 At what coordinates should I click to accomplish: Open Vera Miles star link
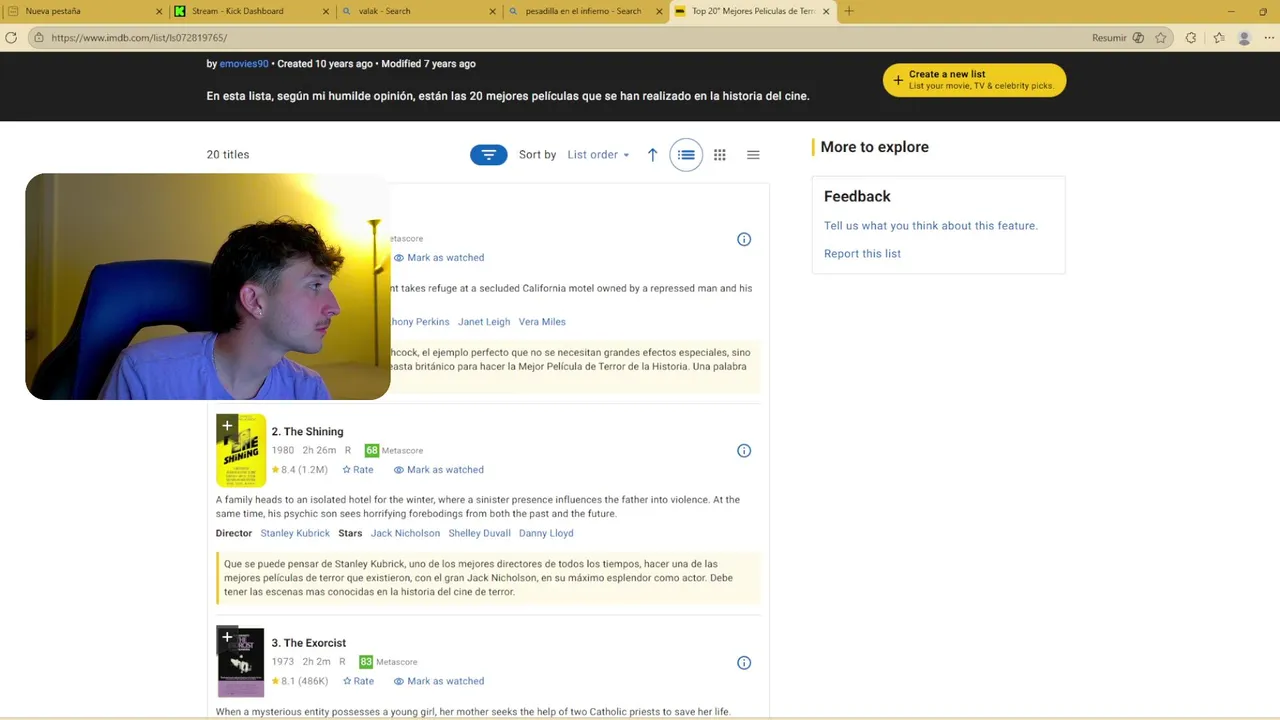[542, 322]
